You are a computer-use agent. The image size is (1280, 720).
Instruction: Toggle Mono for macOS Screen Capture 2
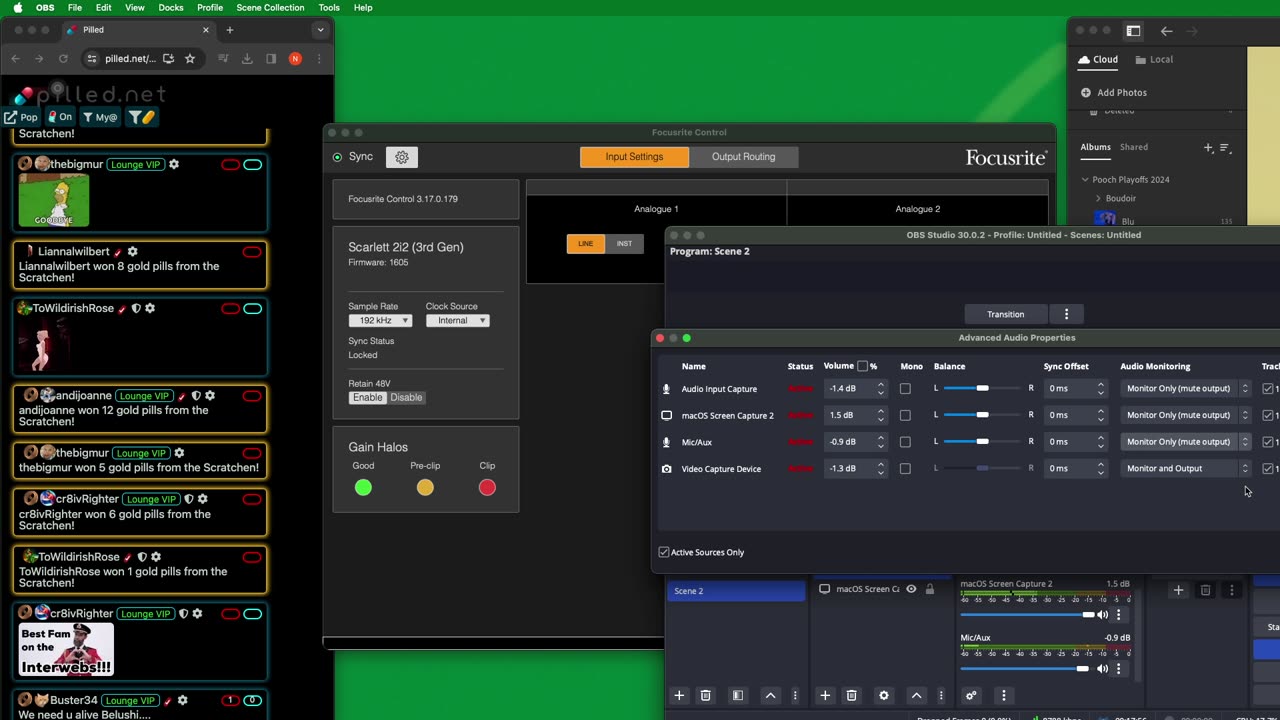point(905,415)
